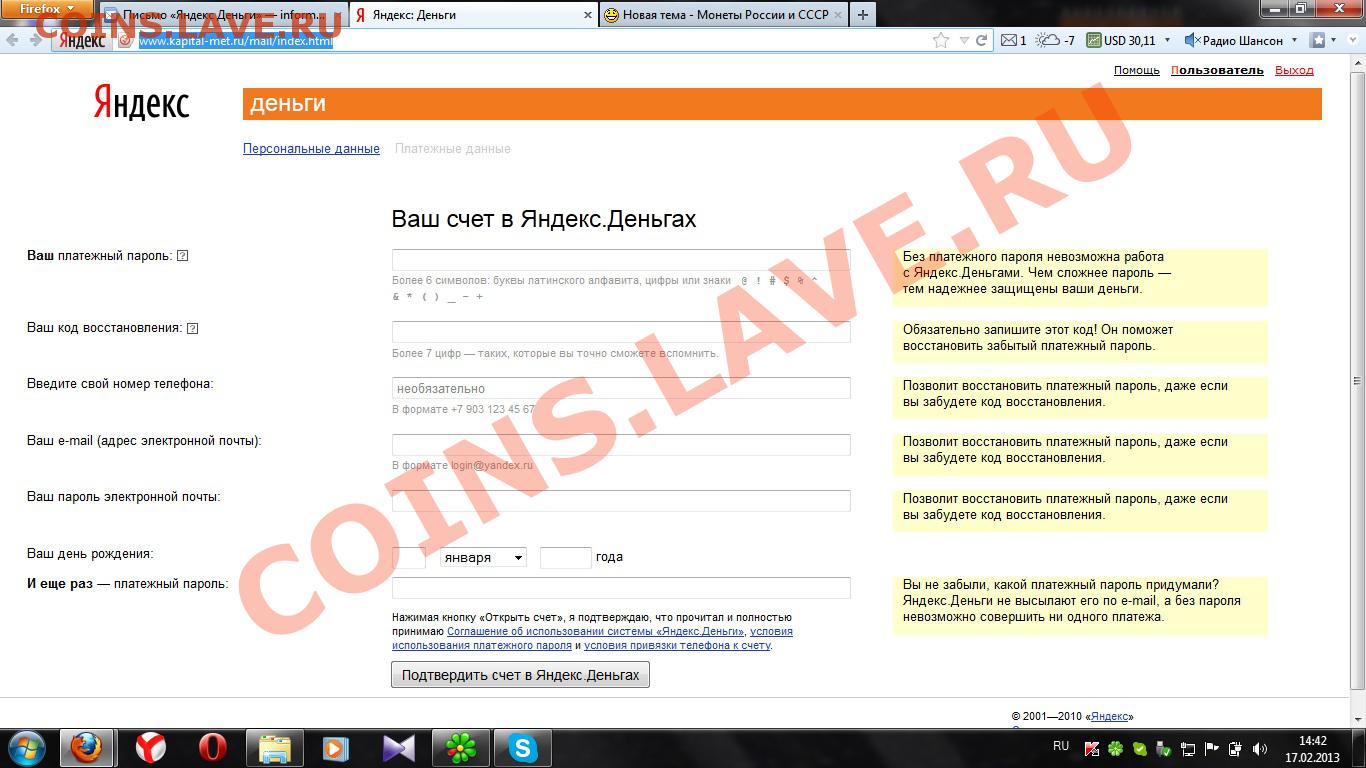Open the mail counter icon in the toolbar
The height and width of the screenshot is (768, 1366).
(x=1014, y=41)
